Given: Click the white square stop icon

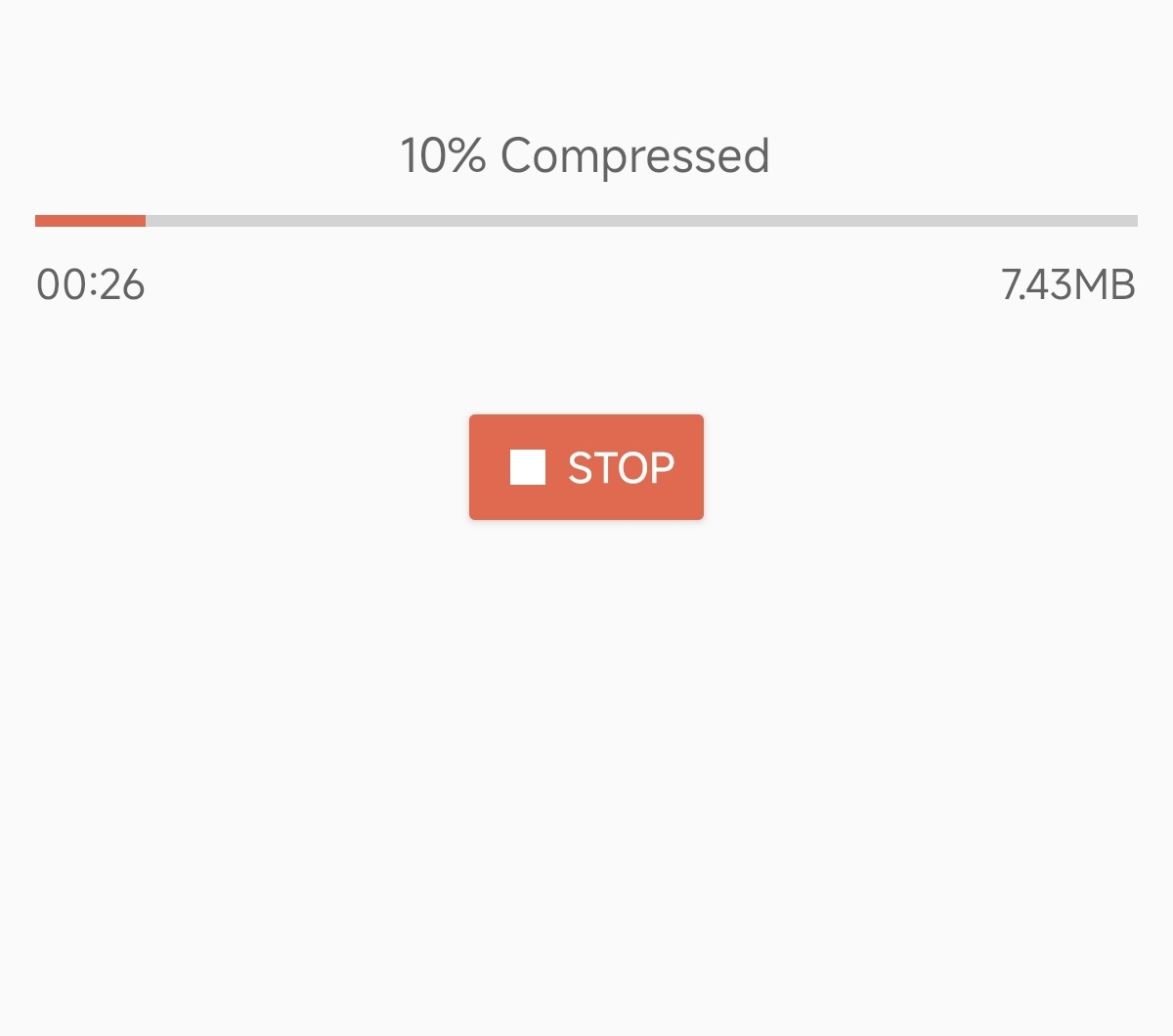Looking at the screenshot, I should click(x=528, y=467).
